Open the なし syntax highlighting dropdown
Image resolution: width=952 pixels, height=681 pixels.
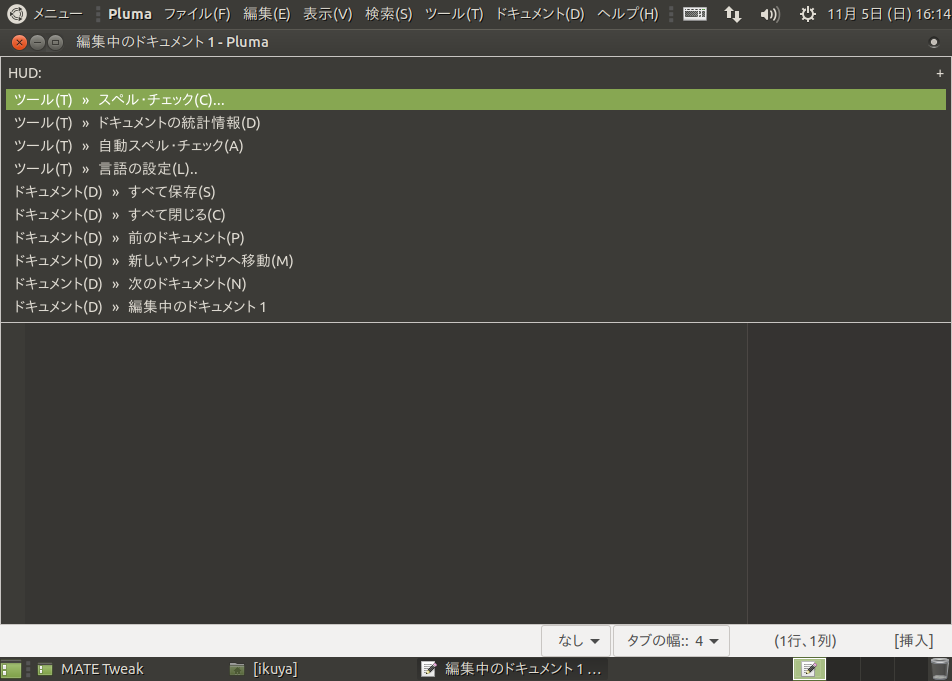click(576, 641)
